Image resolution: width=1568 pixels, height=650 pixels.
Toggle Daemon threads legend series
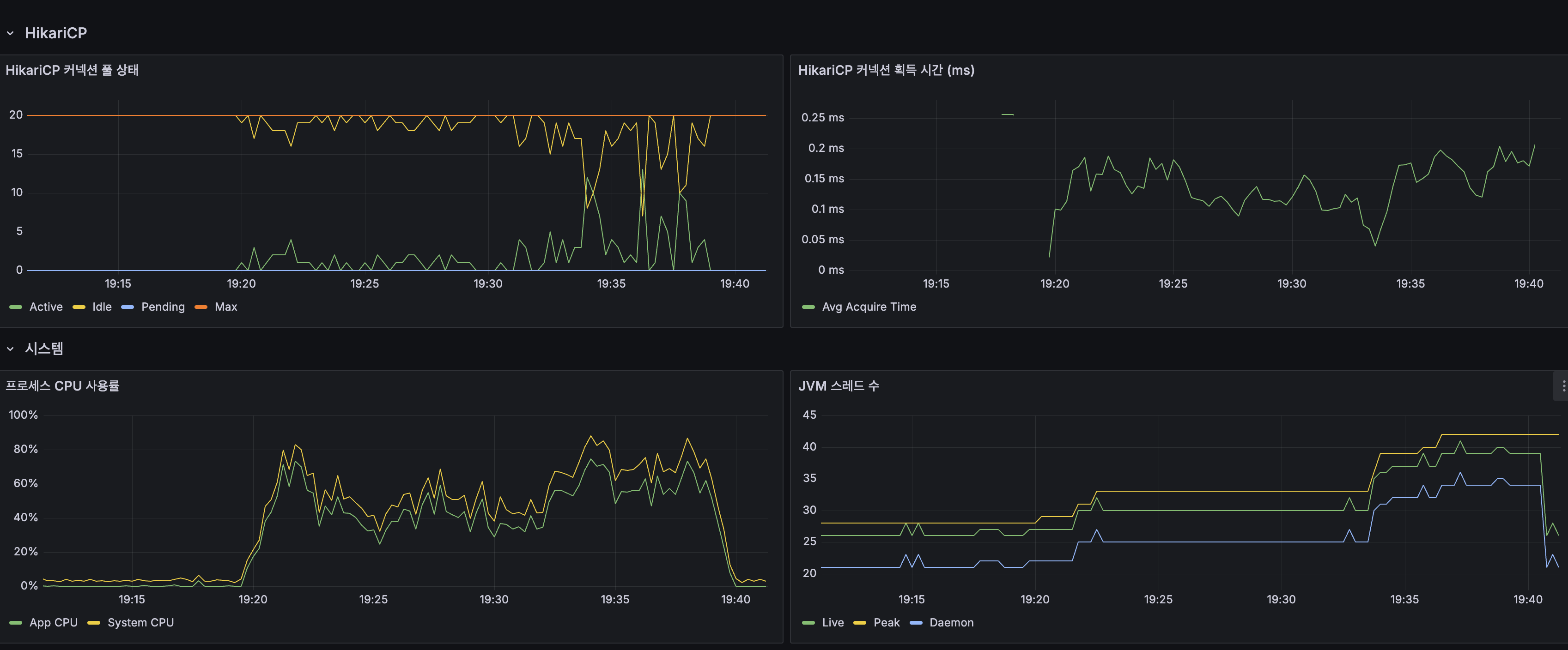[951, 623]
